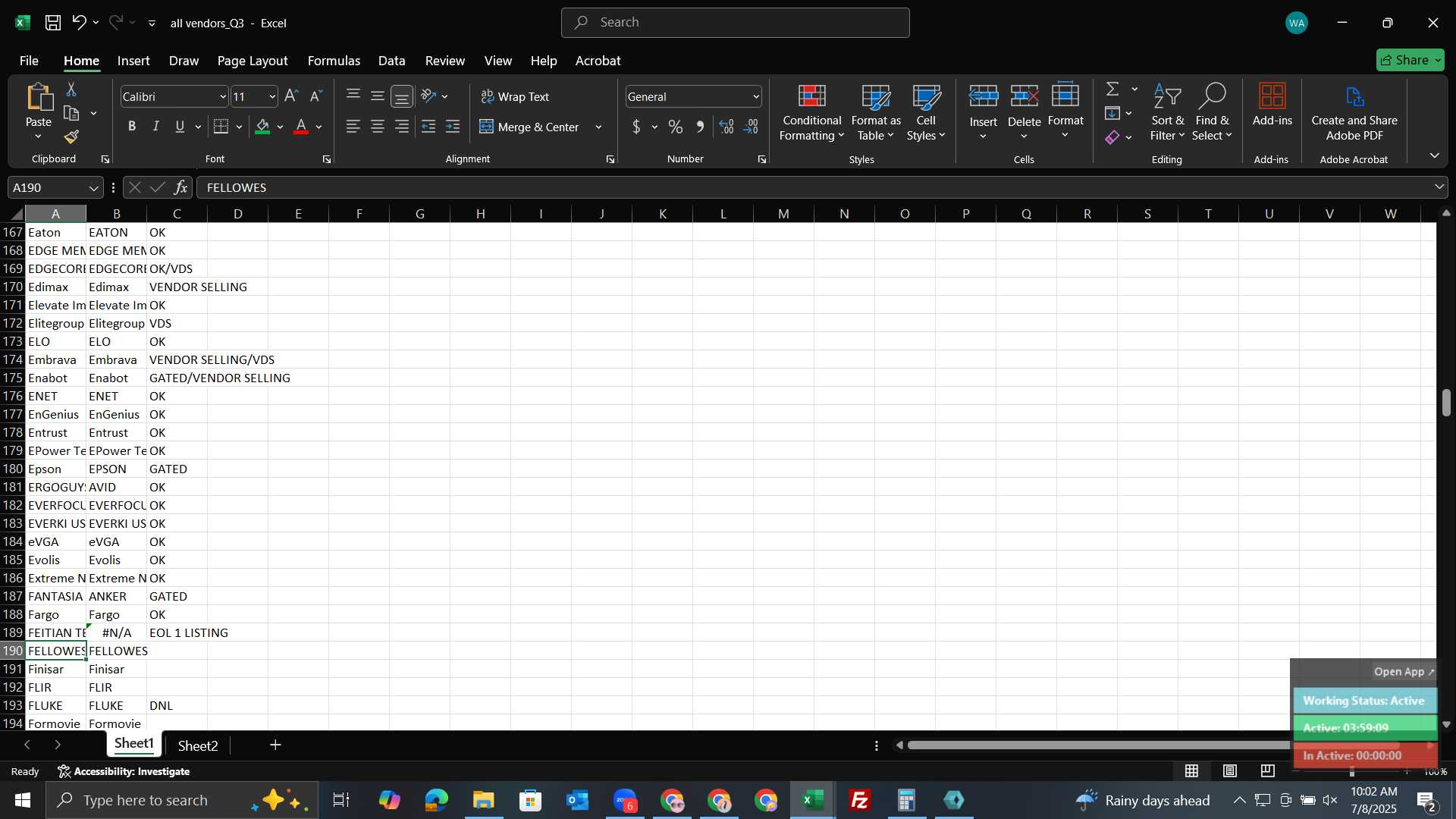Viewport: 1456px width, 819px height.
Task: Toggle Bottom Align
Action: (402, 96)
